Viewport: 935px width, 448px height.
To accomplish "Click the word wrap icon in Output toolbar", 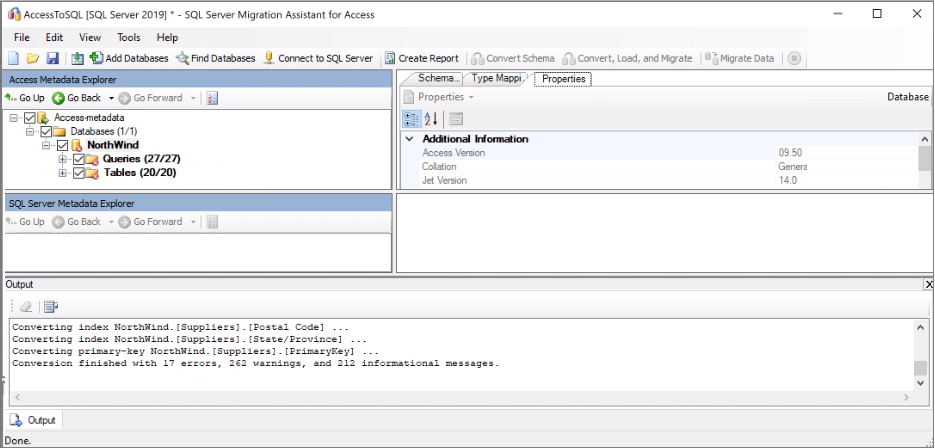I will (x=51, y=306).
